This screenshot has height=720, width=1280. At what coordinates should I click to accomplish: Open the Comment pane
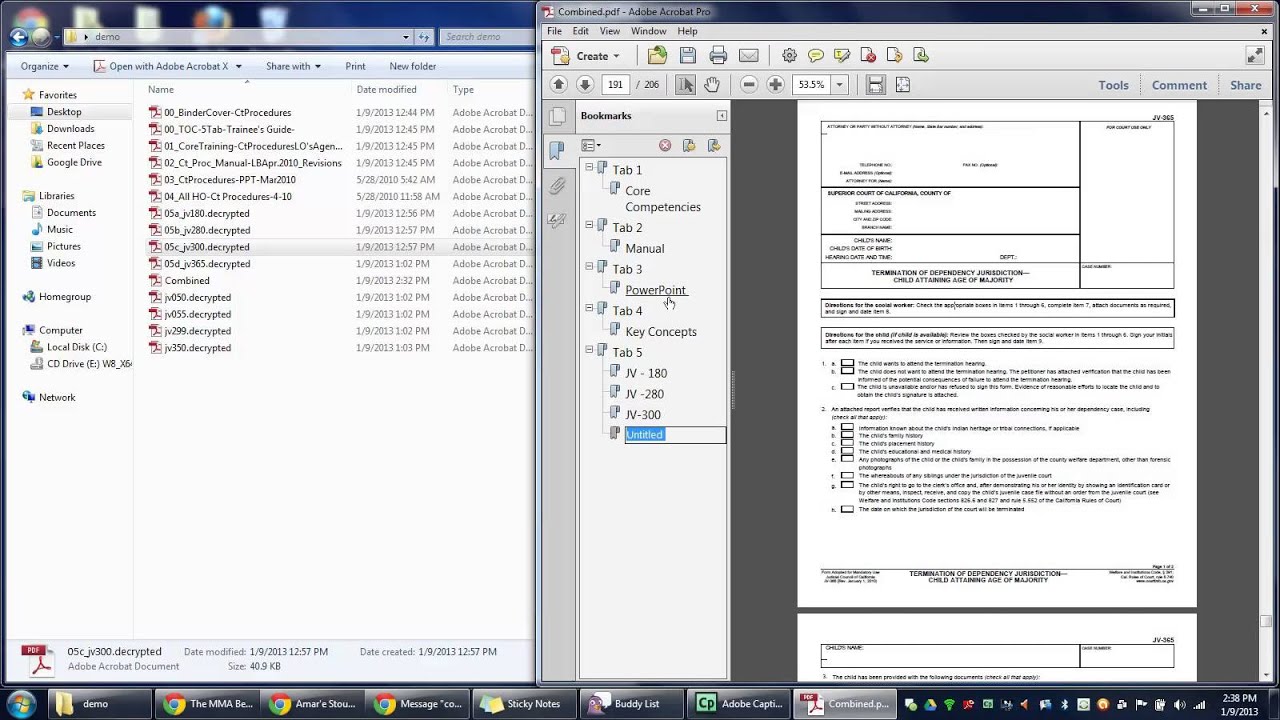[1179, 85]
